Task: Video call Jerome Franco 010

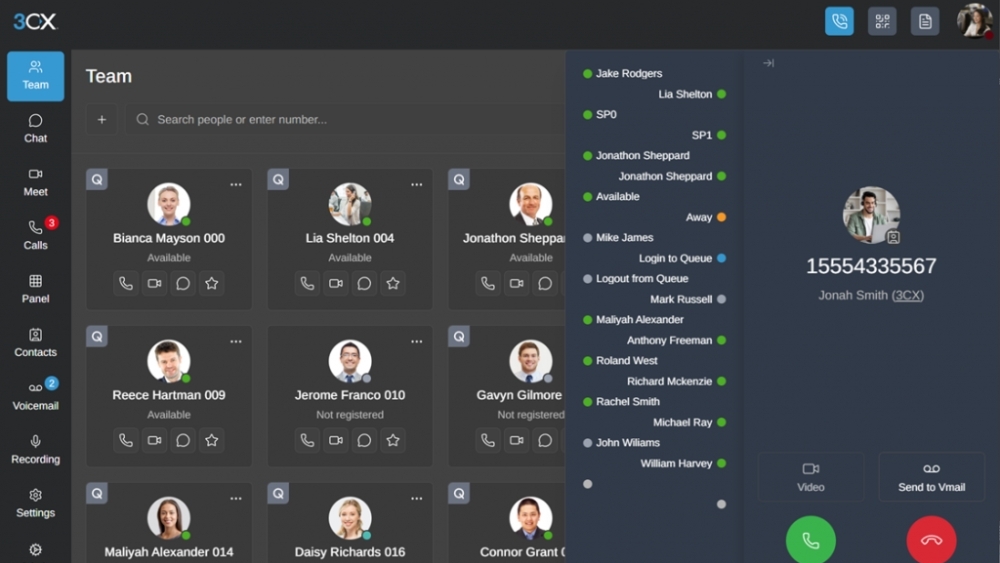Action: click(335, 440)
